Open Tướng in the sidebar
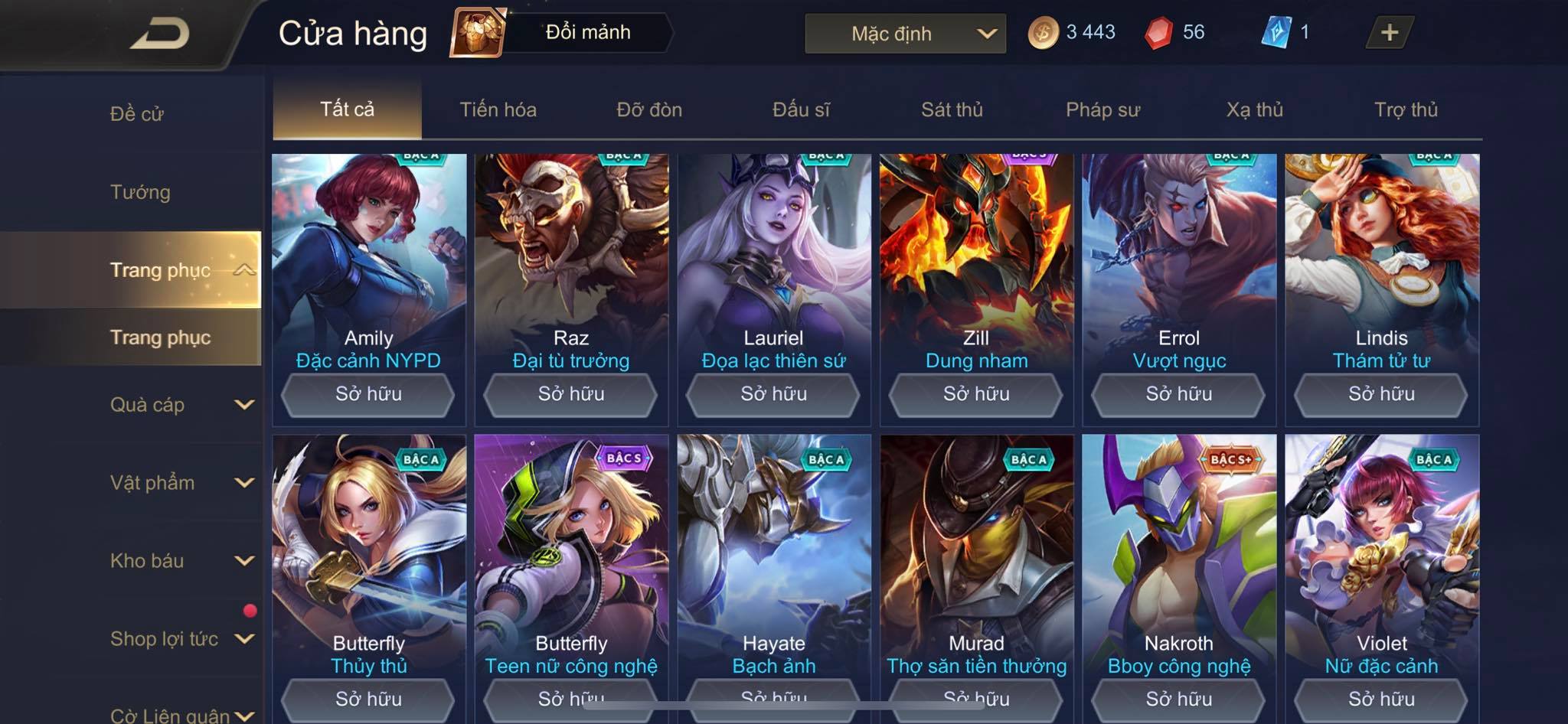1568x724 pixels. pos(140,191)
